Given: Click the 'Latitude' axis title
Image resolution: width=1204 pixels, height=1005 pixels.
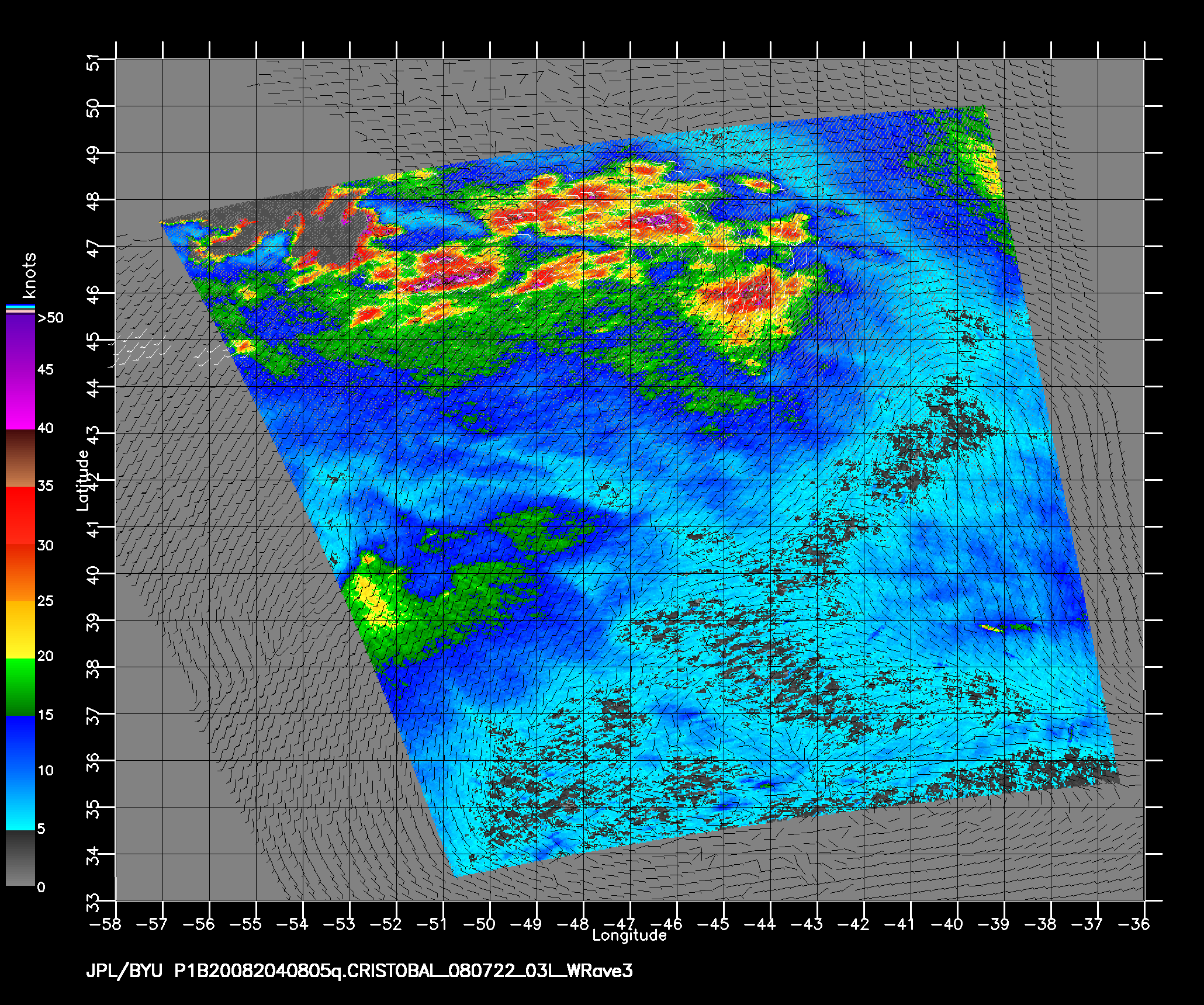Looking at the screenshot, I should pos(82,480).
